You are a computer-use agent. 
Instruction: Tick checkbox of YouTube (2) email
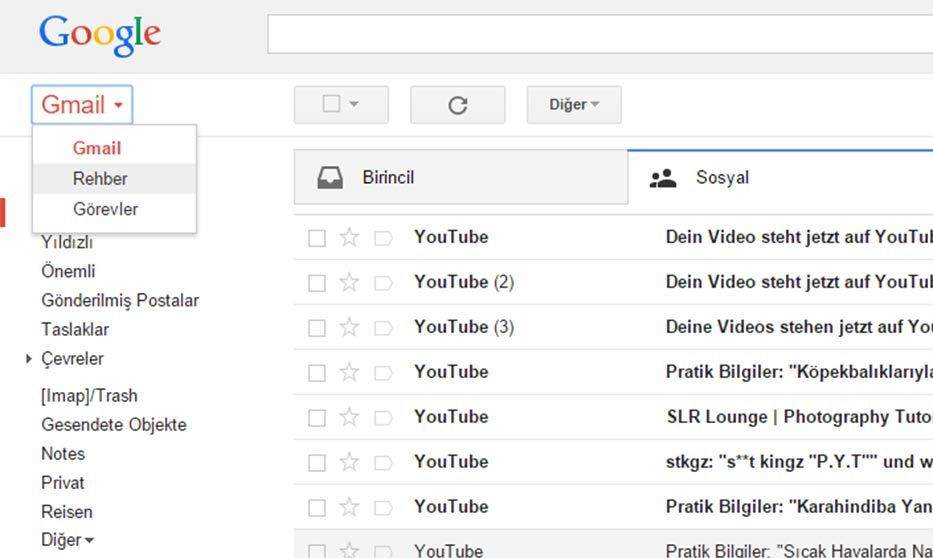click(x=317, y=283)
